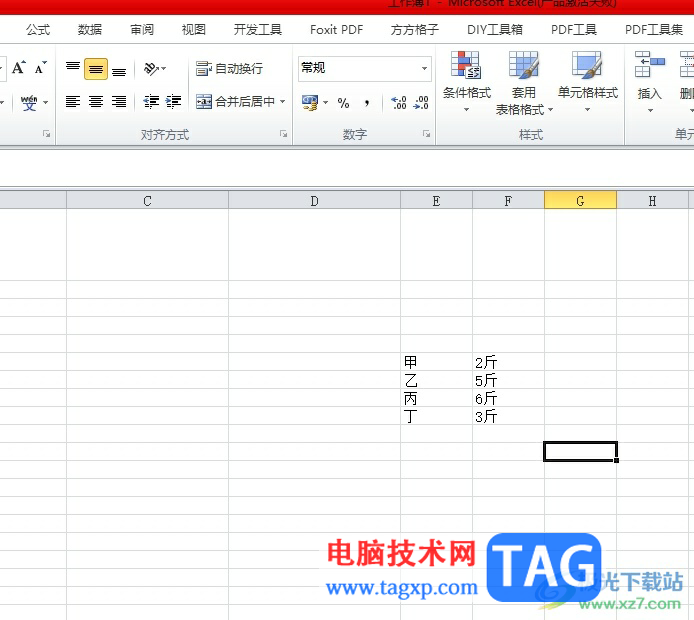Expand the wén phonetic dropdown arrow

tap(46, 103)
